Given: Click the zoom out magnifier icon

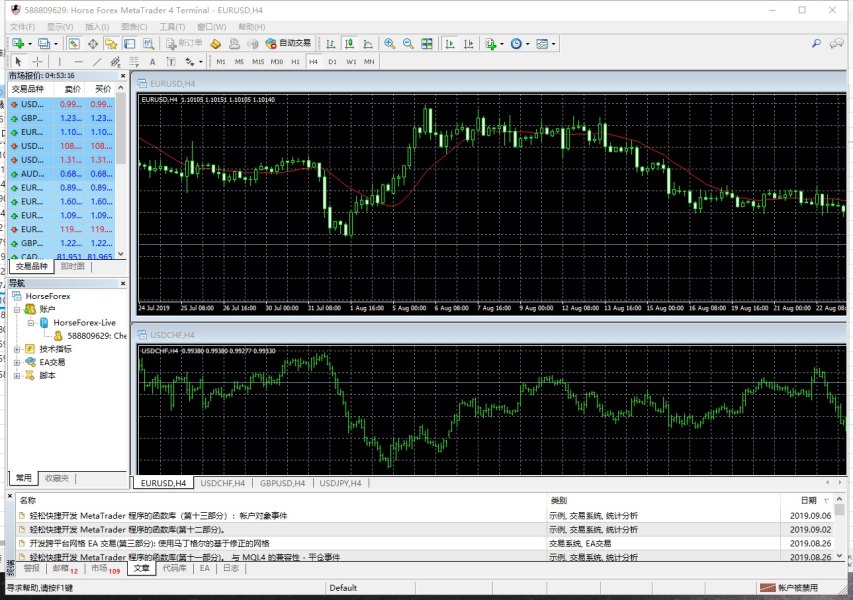Looking at the screenshot, I should [x=407, y=44].
